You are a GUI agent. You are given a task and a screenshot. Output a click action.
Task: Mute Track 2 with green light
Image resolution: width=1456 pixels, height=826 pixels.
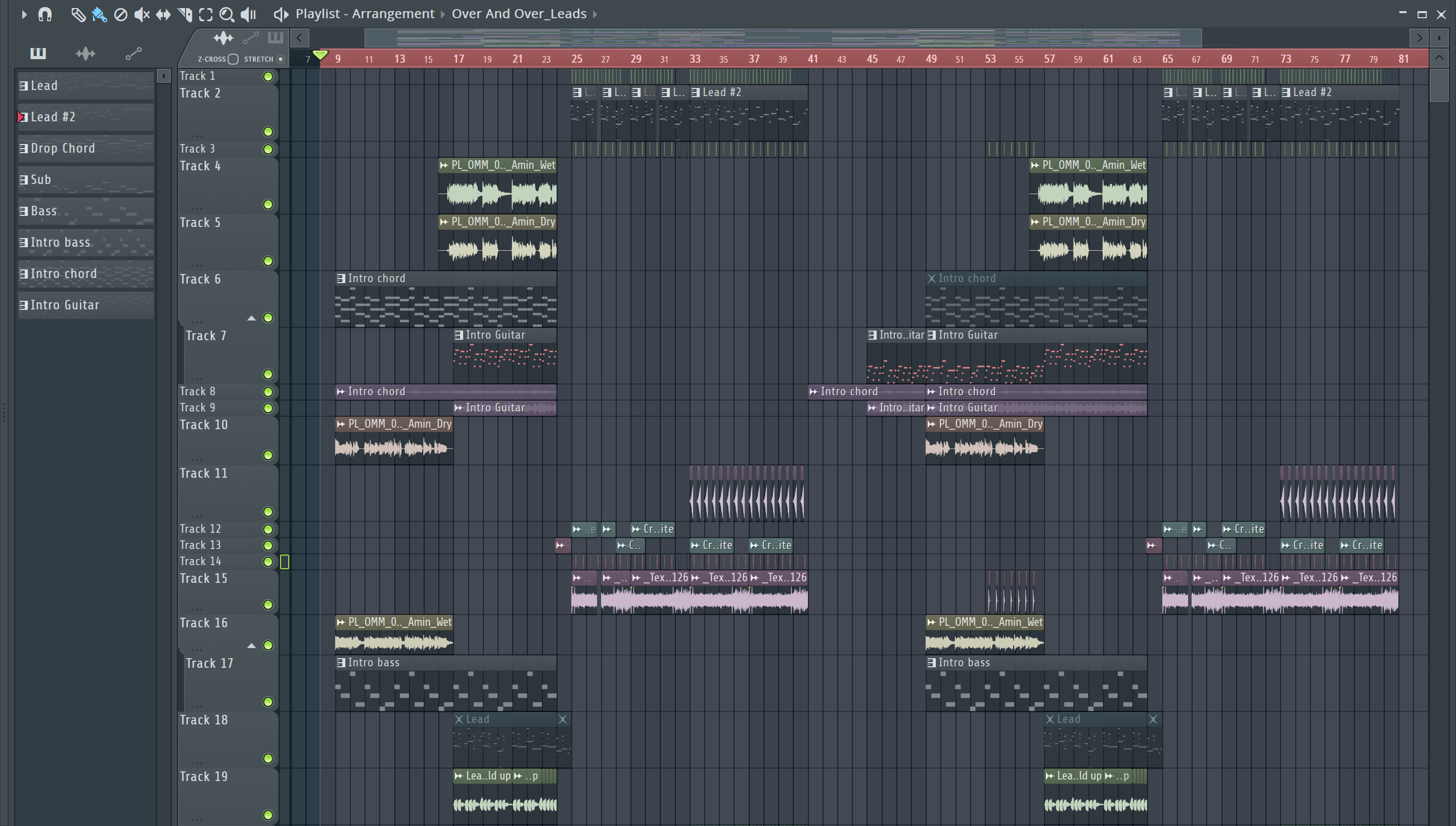[x=268, y=131]
